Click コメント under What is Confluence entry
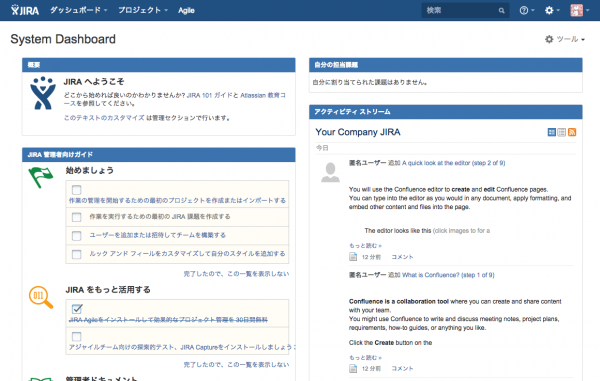This screenshot has width=600, height=381. click(x=402, y=369)
